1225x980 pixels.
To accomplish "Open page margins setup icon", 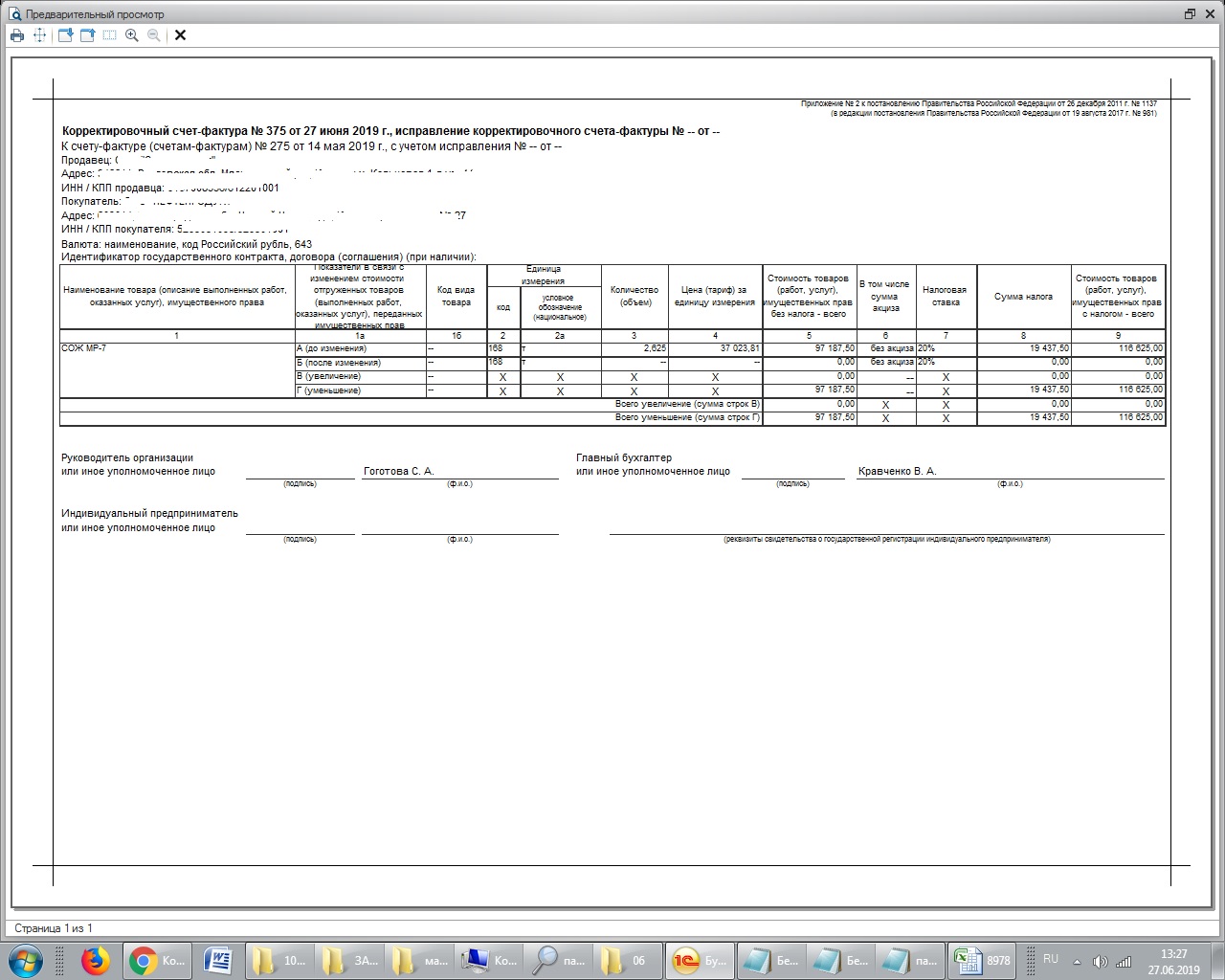I will [x=39, y=35].
